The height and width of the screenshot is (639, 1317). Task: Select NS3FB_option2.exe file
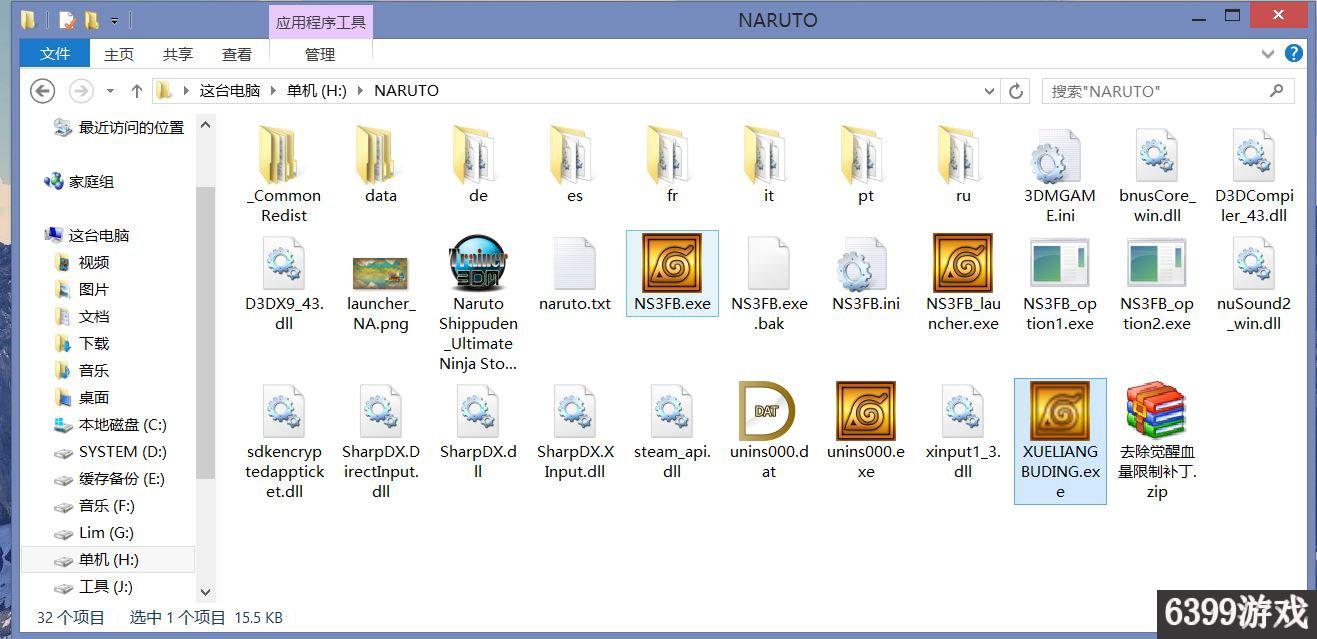(1157, 284)
